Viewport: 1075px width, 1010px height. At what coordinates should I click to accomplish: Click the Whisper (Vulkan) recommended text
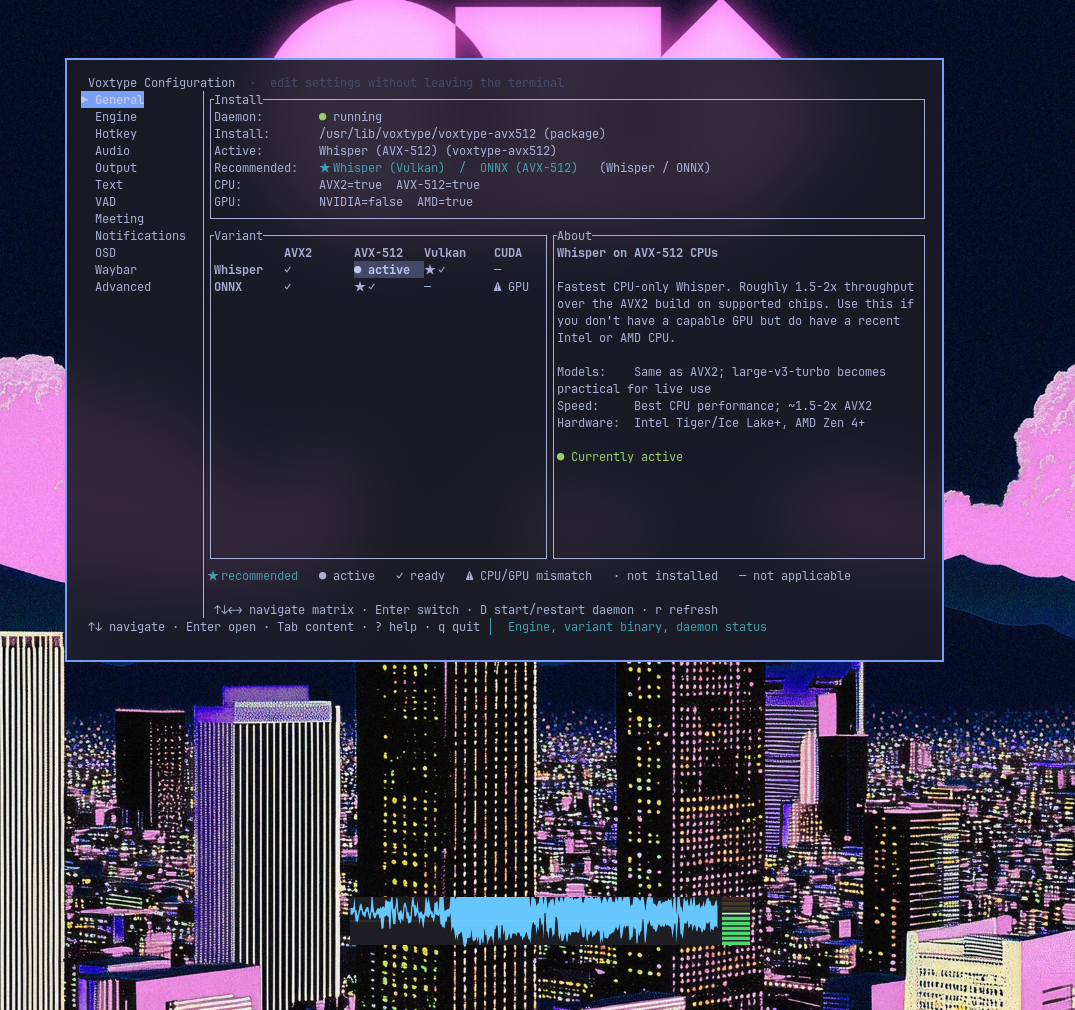[389, 168]
